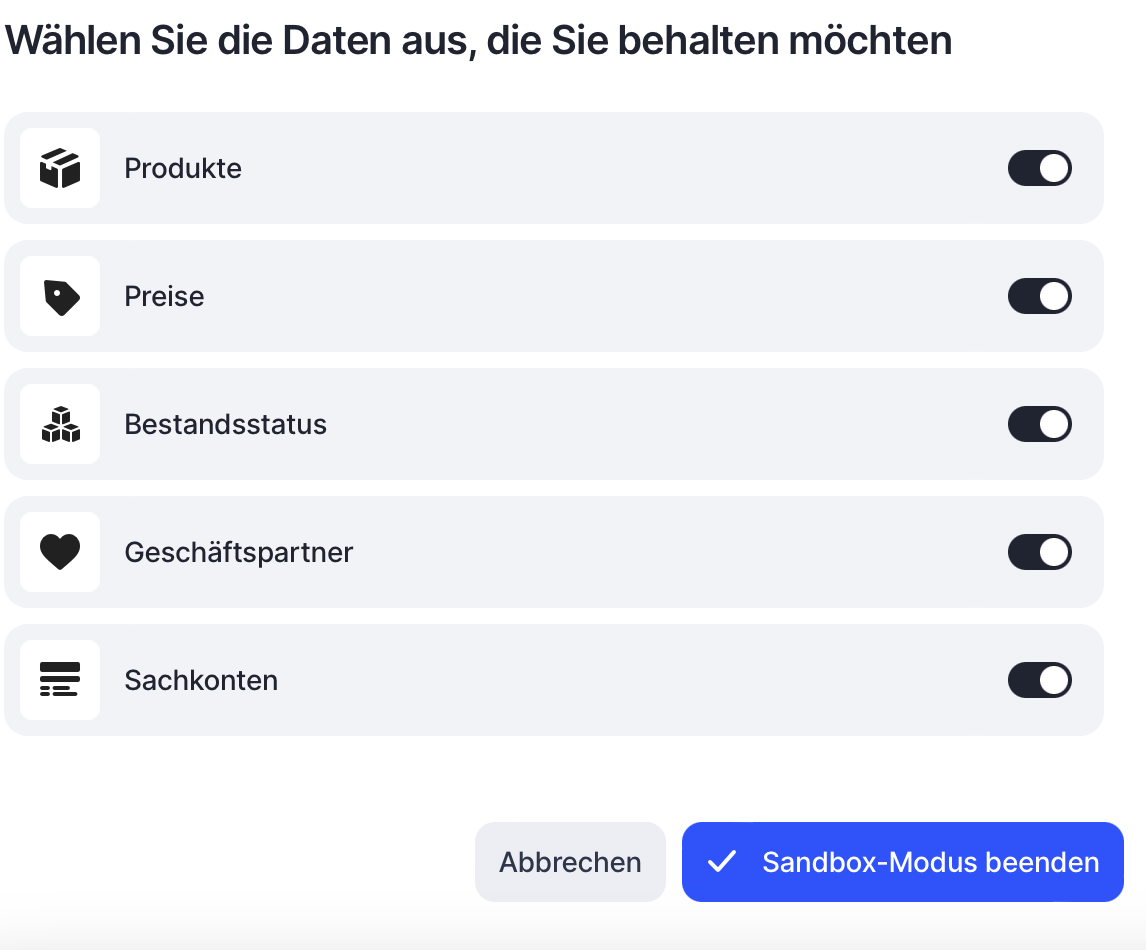Click the Sachkonten ledger lines icon
The width and height of the screenshot is (1146, 950).
(x=60, y=680)
